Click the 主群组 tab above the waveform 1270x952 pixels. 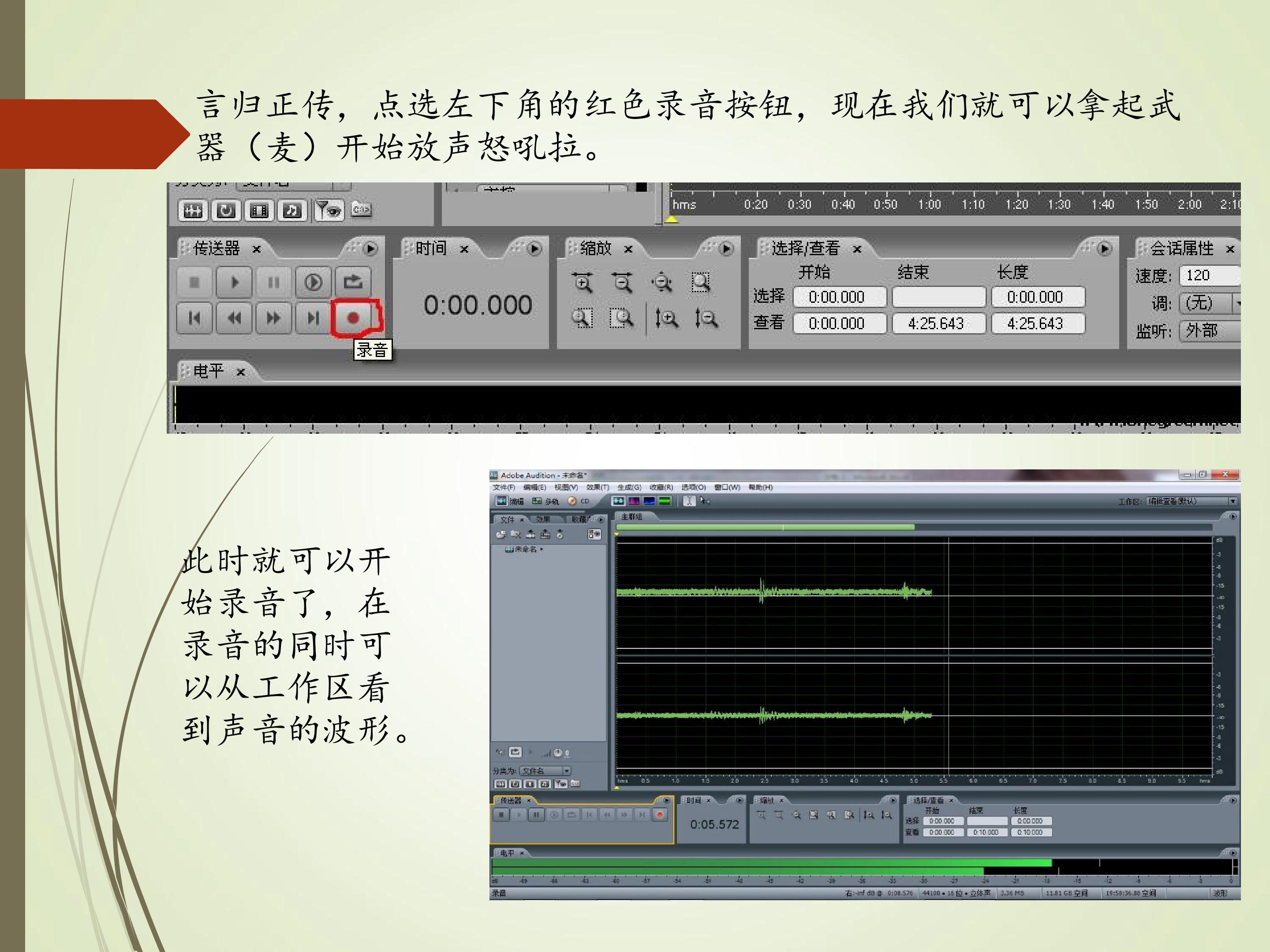tap(631, 517)
